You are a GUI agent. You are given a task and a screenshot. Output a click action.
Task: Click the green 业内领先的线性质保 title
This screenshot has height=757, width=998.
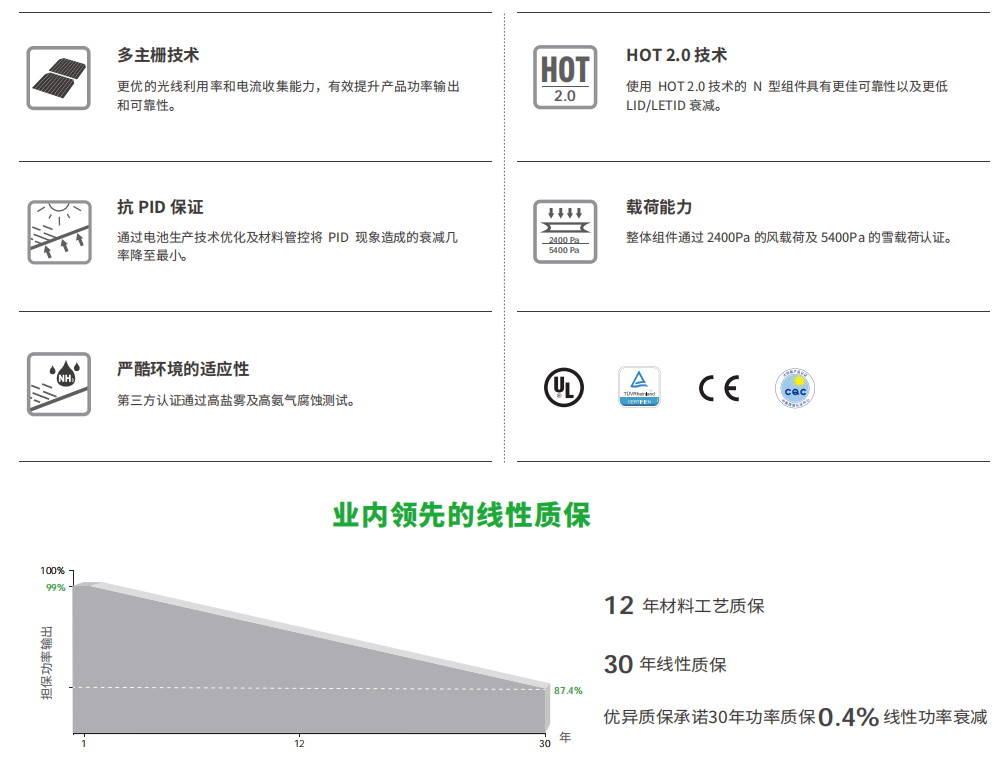pos(462,516)
